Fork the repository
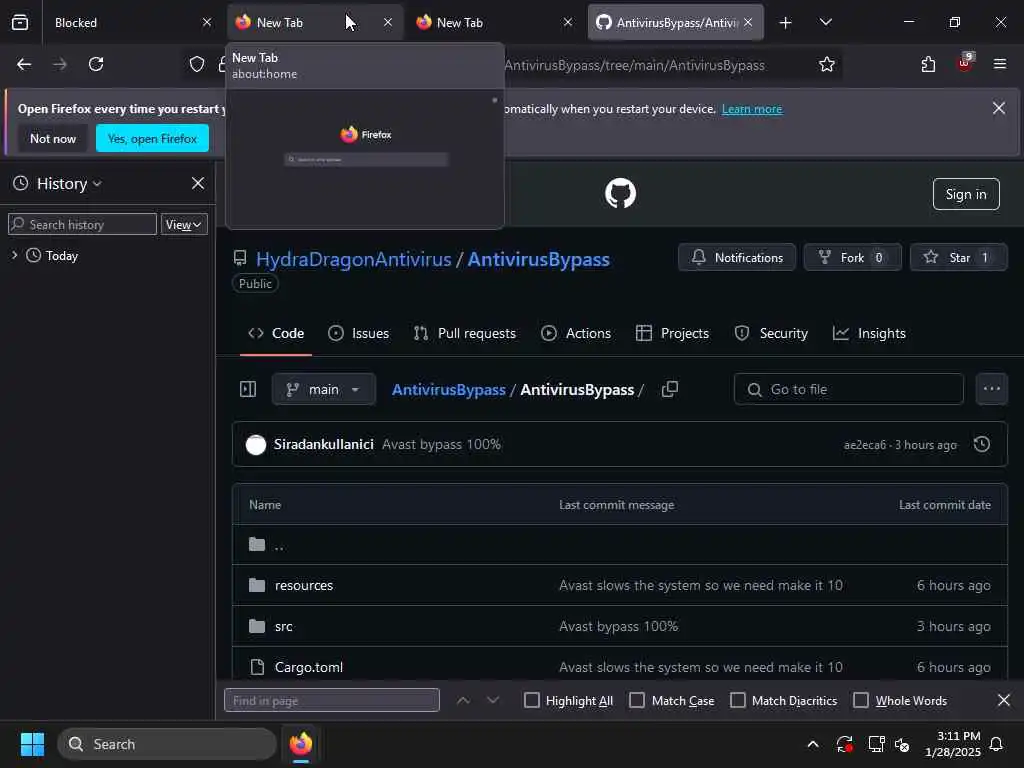This screenshot has width=1024, height=768. coord(852,257)
